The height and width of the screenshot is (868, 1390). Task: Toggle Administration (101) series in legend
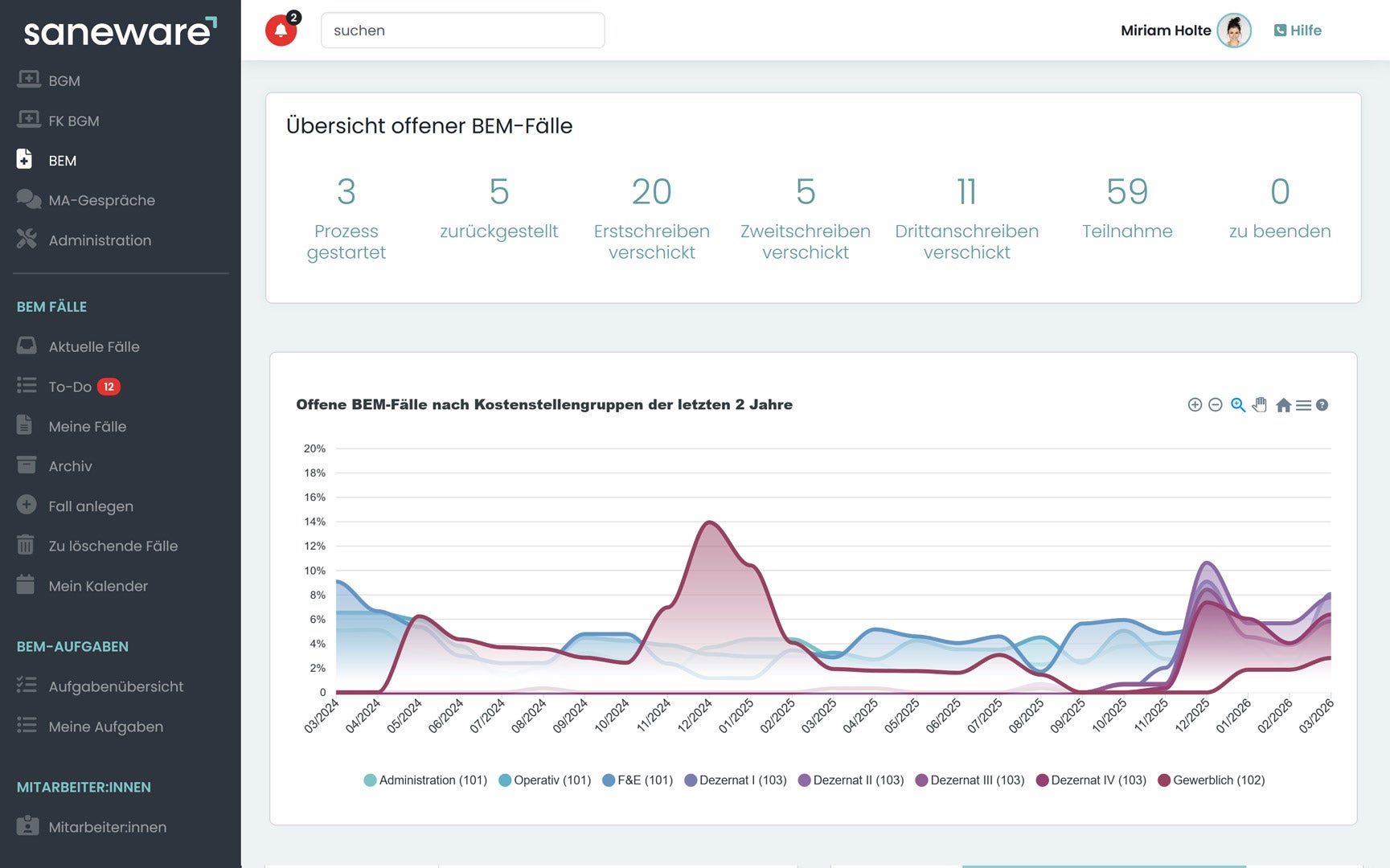[425, 780]
